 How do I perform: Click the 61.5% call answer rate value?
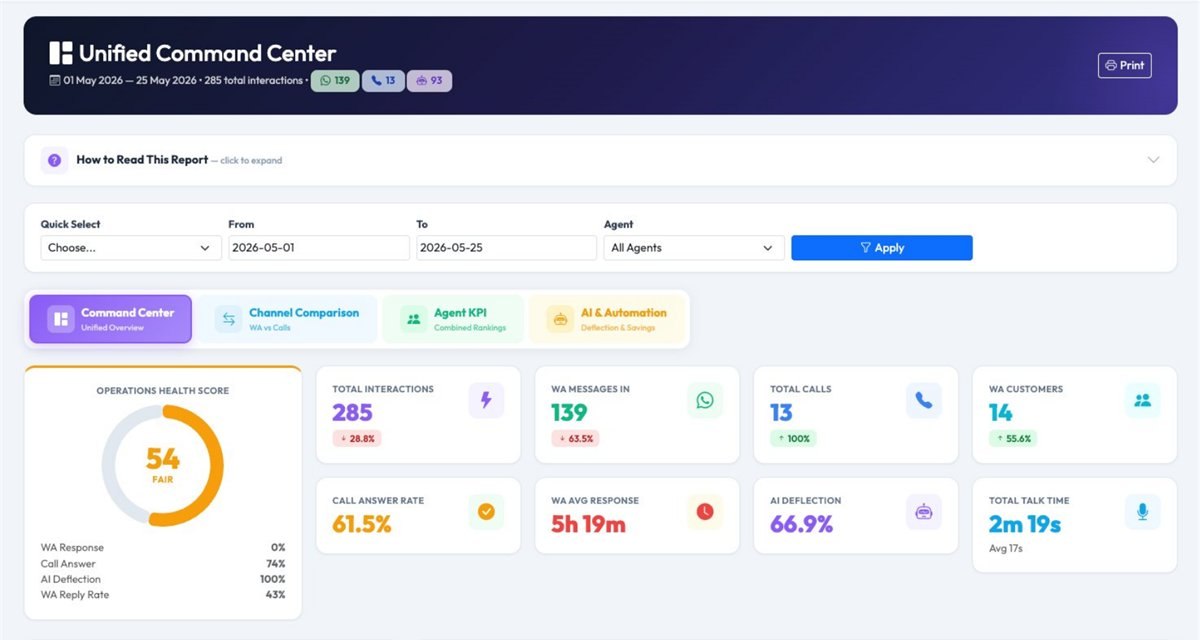[361, 524]
